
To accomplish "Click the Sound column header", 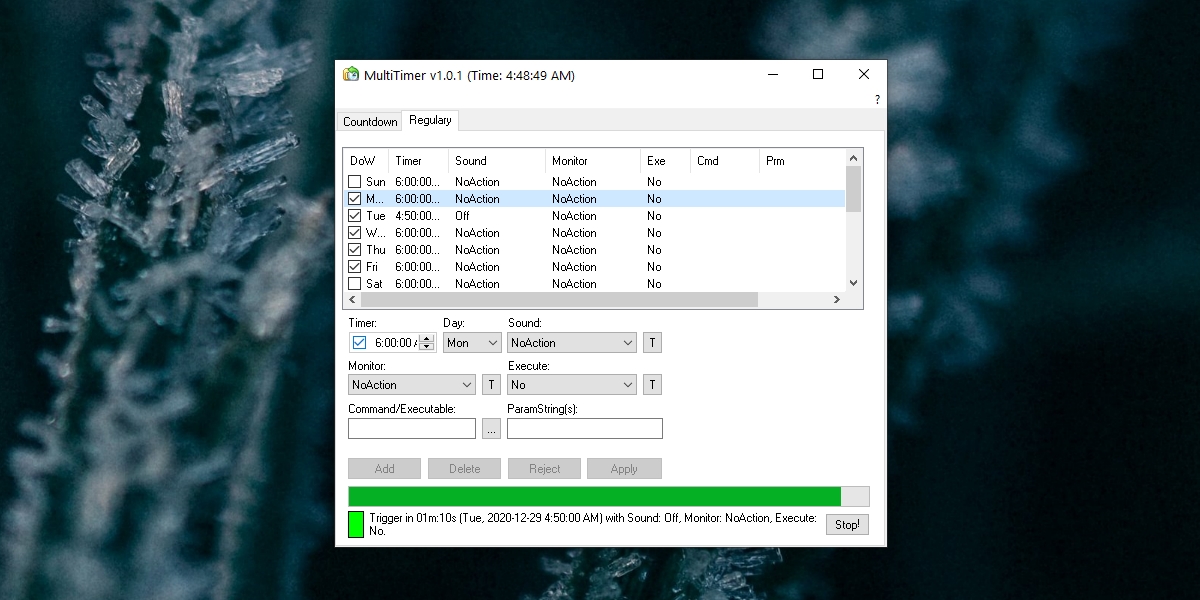I will 496,161.
